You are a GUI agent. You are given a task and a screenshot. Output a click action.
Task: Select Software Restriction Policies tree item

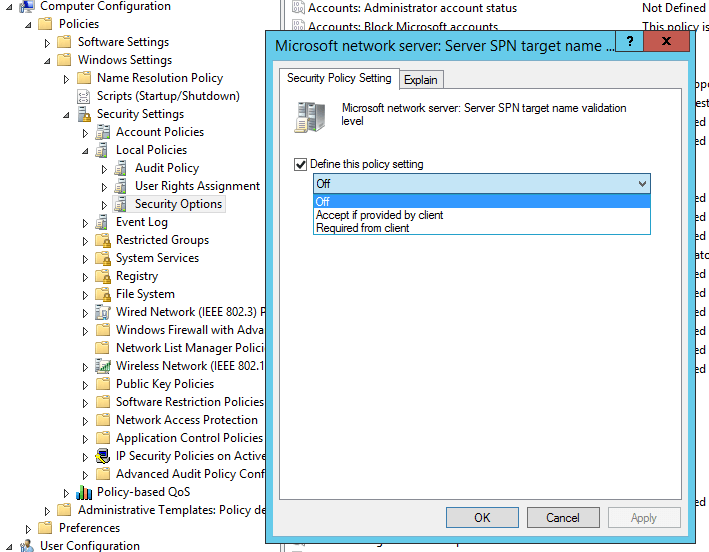click(x=190, y=402)
